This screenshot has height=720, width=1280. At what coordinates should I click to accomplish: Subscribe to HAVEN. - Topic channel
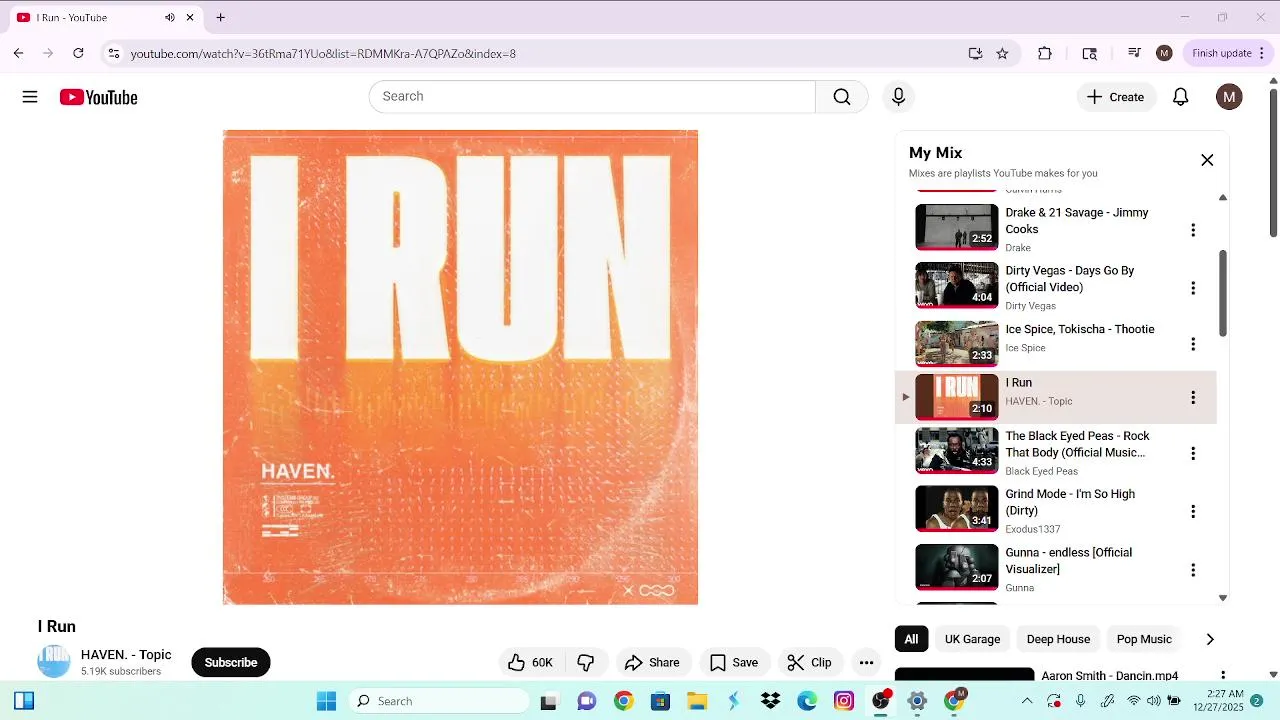click(x=231, y=662)
